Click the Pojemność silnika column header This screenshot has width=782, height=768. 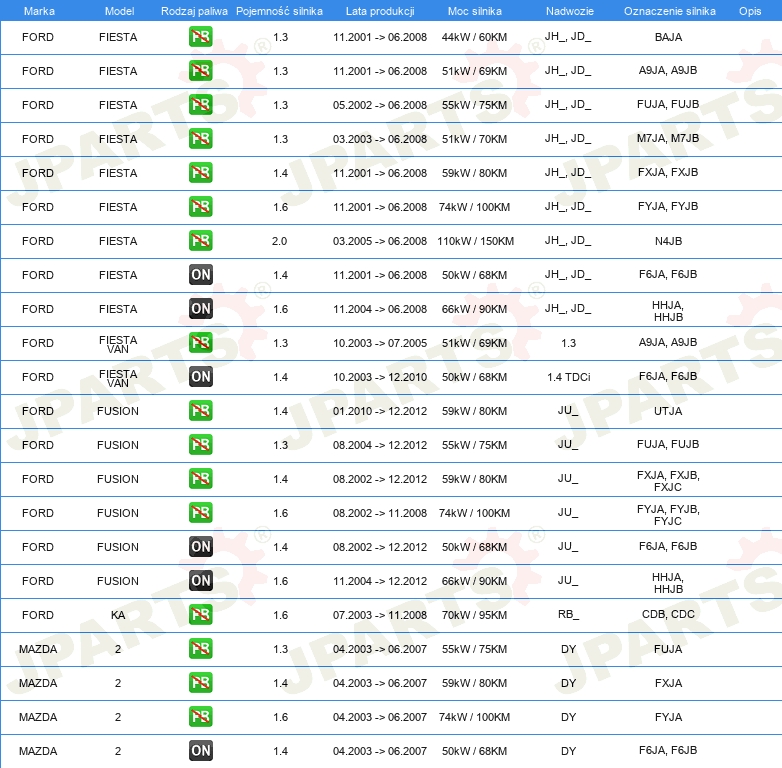click(279, 11)
